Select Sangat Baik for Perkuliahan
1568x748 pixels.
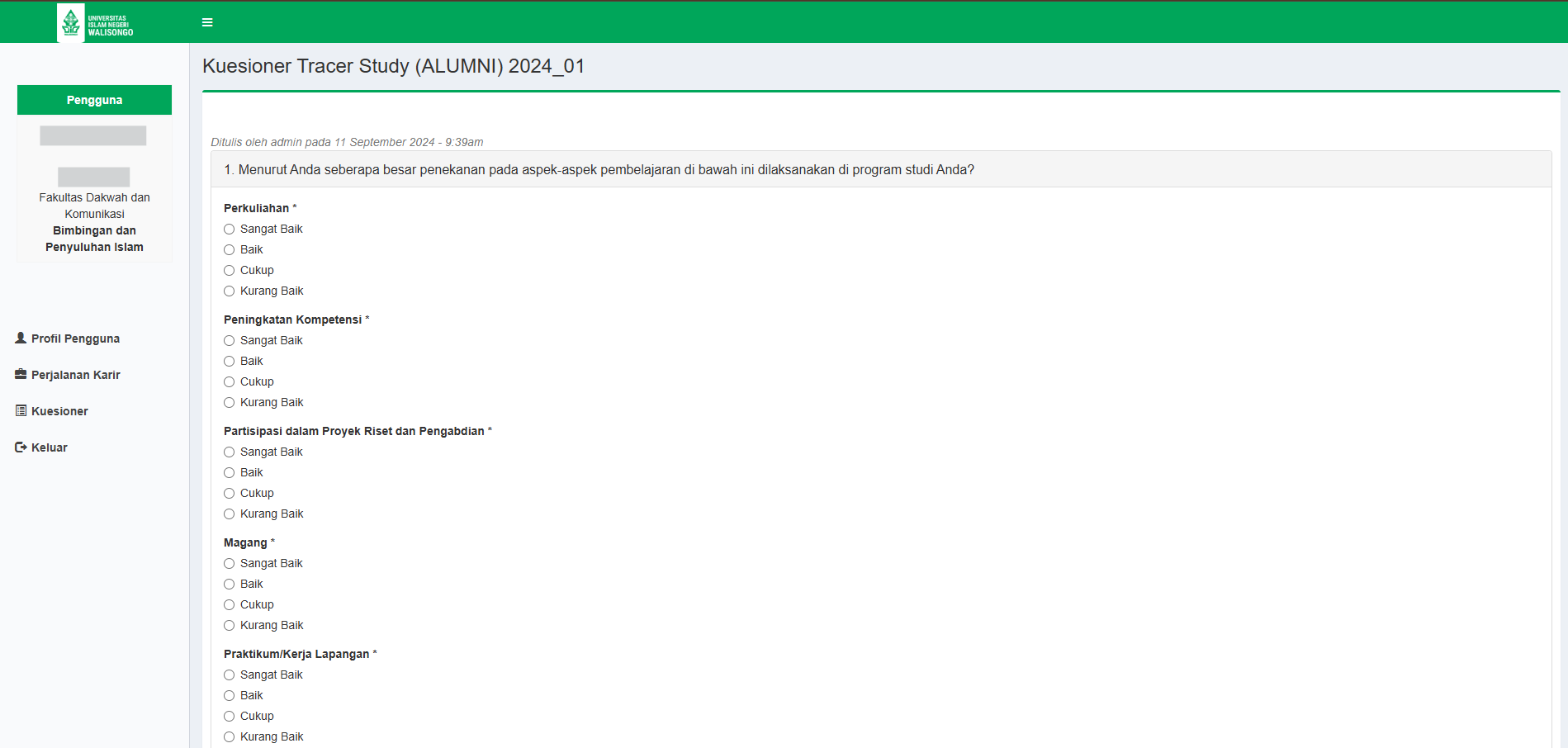coord(230,230)
